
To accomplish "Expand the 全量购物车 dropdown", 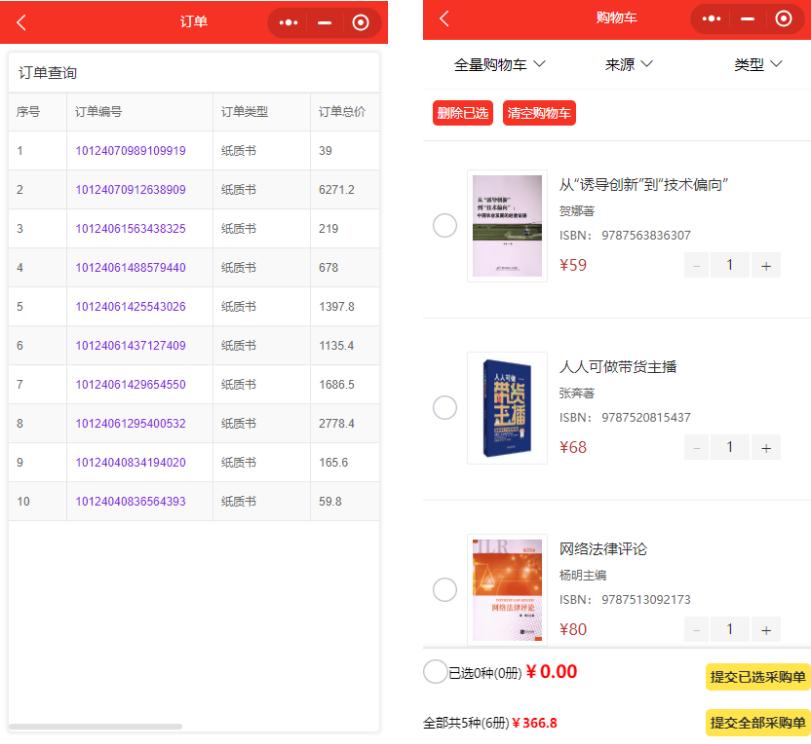I will [500, 64].
